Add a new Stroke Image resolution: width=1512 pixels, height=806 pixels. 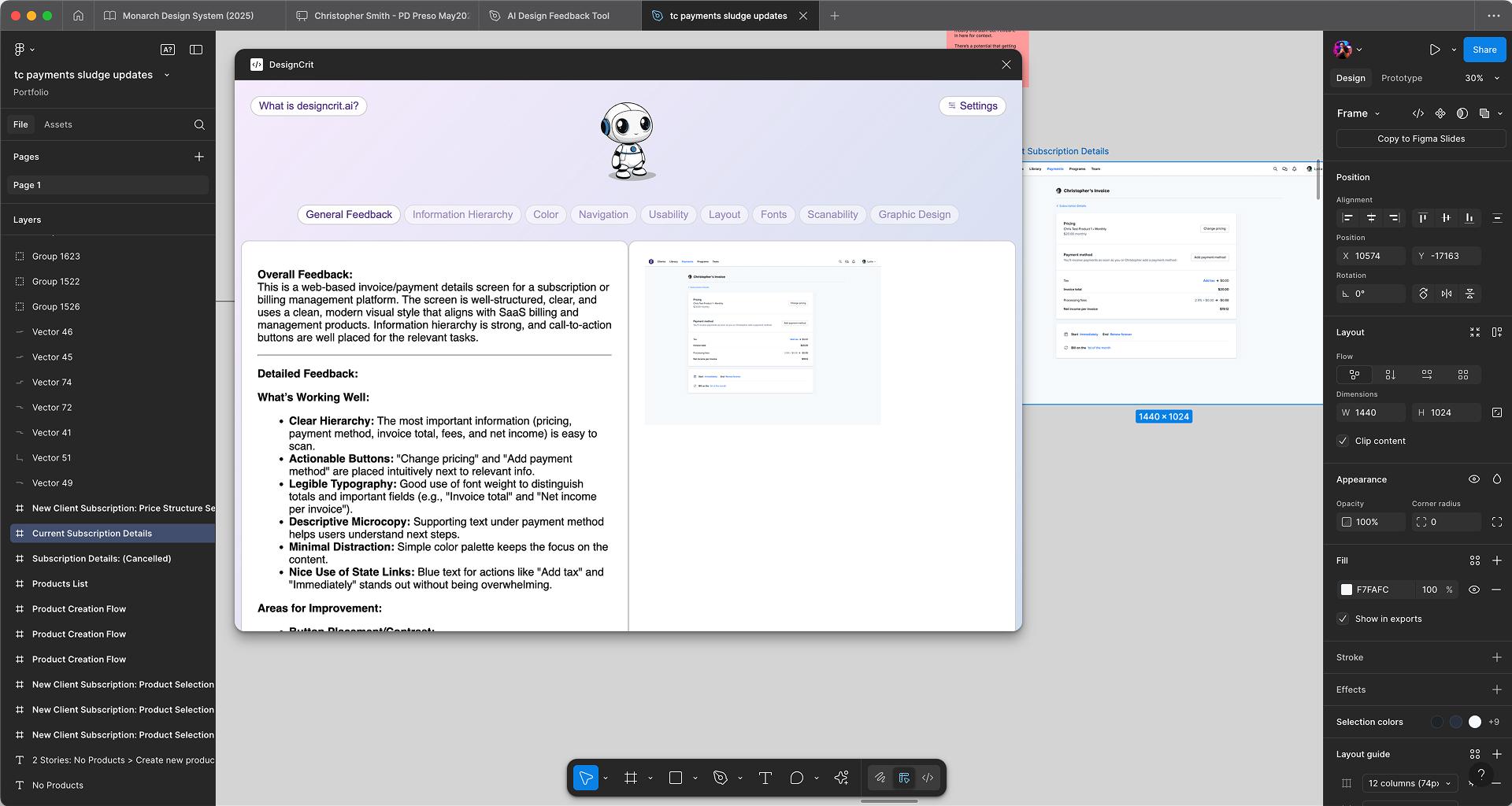[1498, 657]
